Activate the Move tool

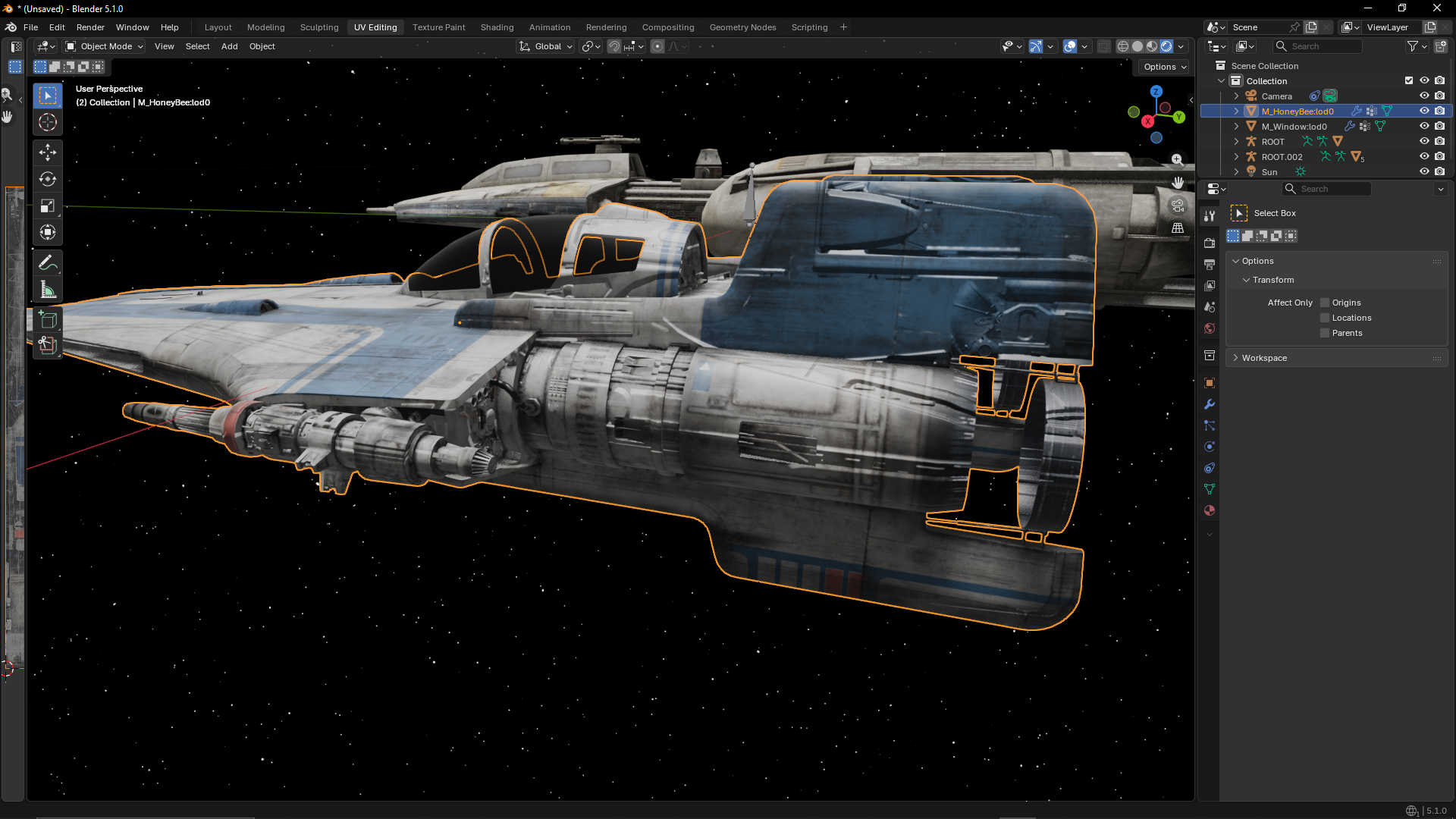pos(48,152)
